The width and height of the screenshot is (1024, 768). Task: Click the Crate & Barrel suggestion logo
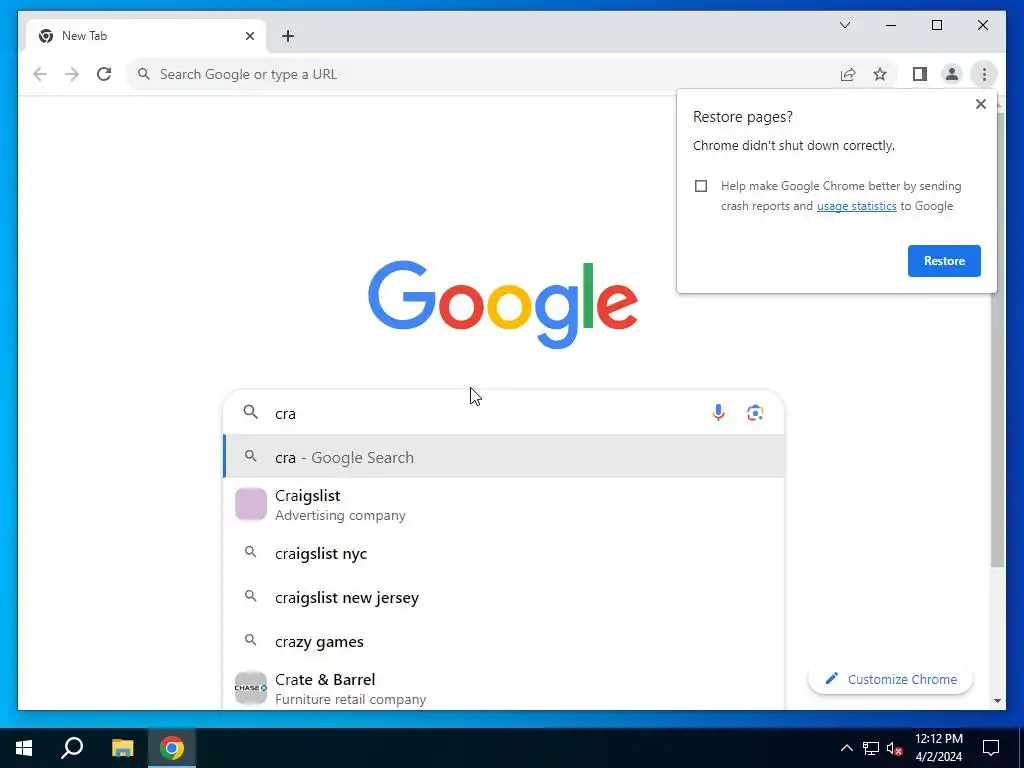tap(251, 688)
